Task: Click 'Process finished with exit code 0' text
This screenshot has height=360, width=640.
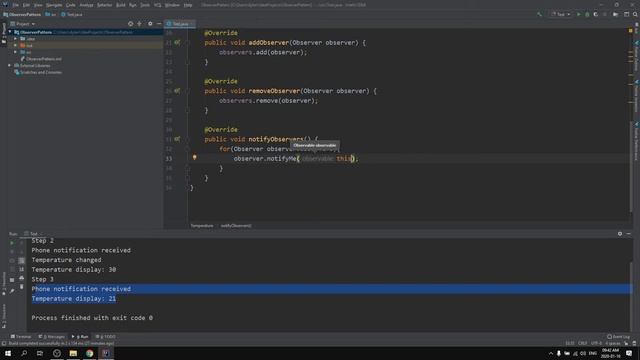Action: [92, 318]
